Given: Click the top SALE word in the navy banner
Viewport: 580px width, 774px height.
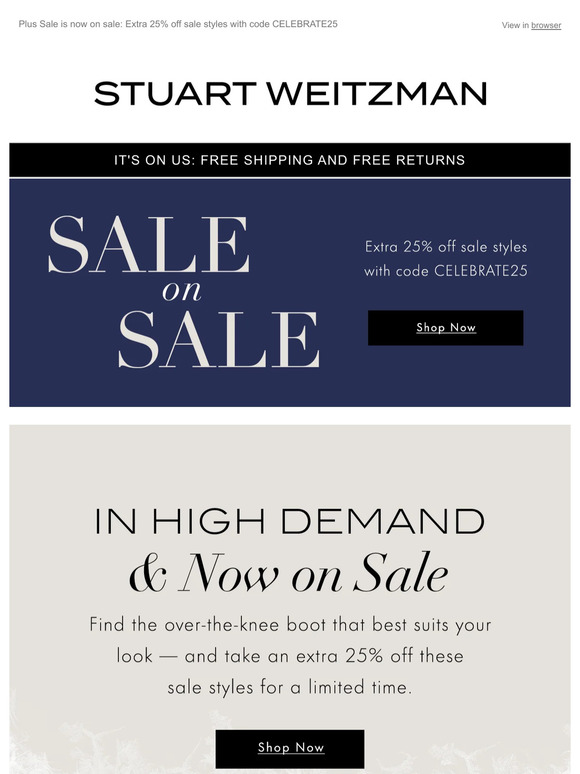Looking at the screenshot, I should 149,244.
